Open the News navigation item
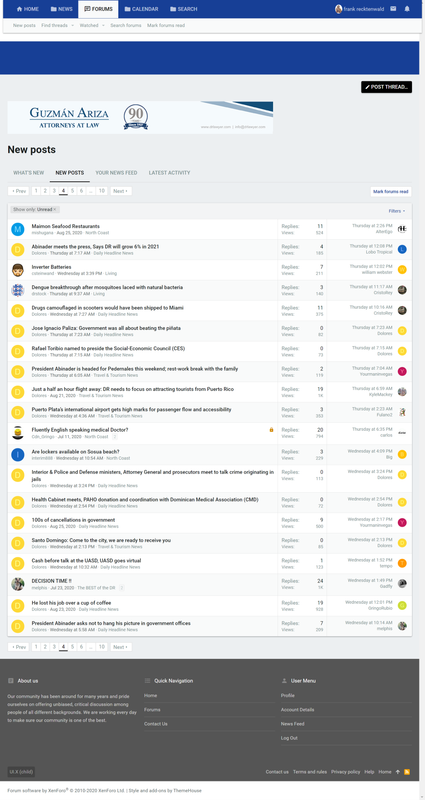Screen dimensions: 425x800 click(62, 9)
